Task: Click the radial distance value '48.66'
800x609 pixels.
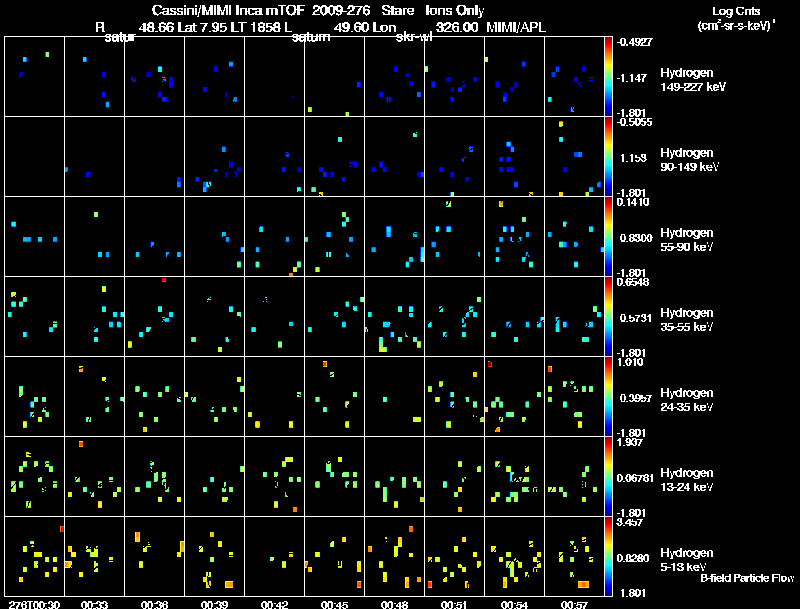Action: pyautogui.click(x=156, y=27)
